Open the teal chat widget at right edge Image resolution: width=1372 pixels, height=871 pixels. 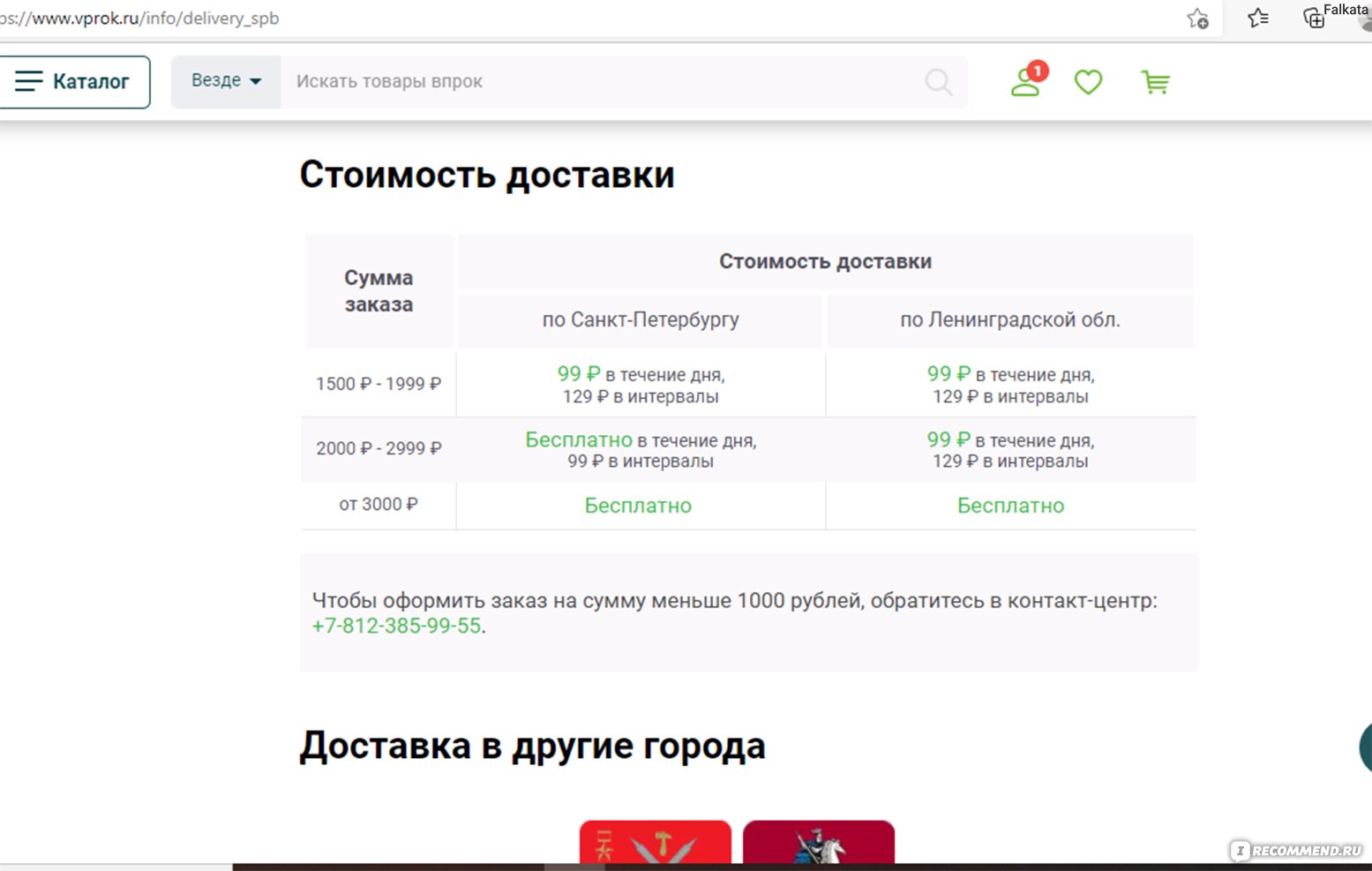tap(1365, 747)
